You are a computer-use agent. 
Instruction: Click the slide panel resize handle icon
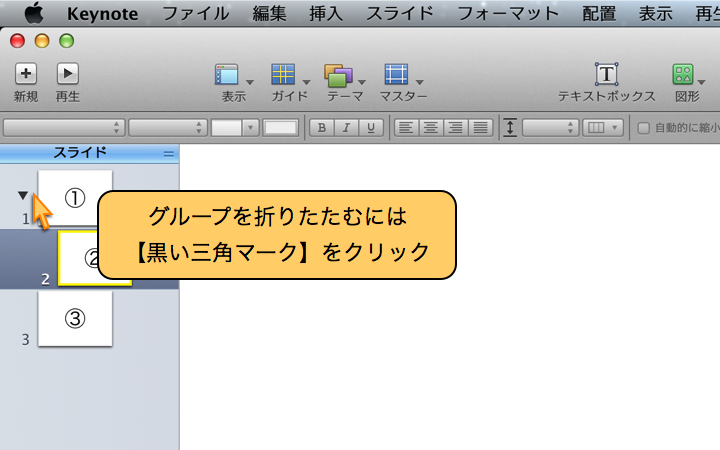169,154
